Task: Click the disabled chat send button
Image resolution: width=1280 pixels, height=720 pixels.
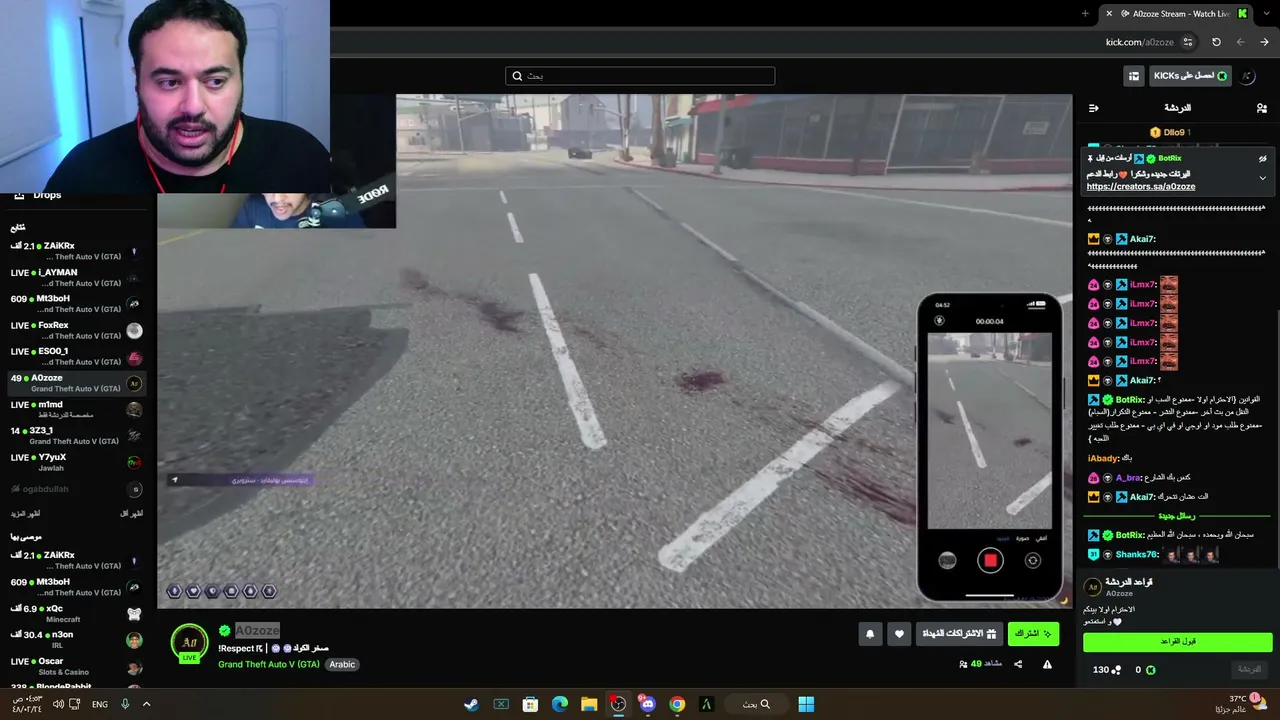Action: click(1250, 669)
